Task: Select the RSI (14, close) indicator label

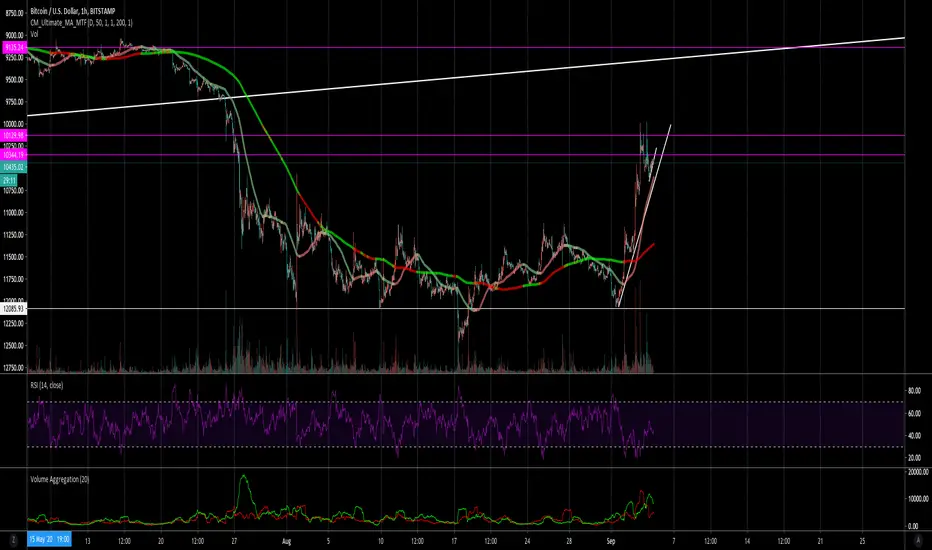Action: pyautogui.click(x=46, y=385)
